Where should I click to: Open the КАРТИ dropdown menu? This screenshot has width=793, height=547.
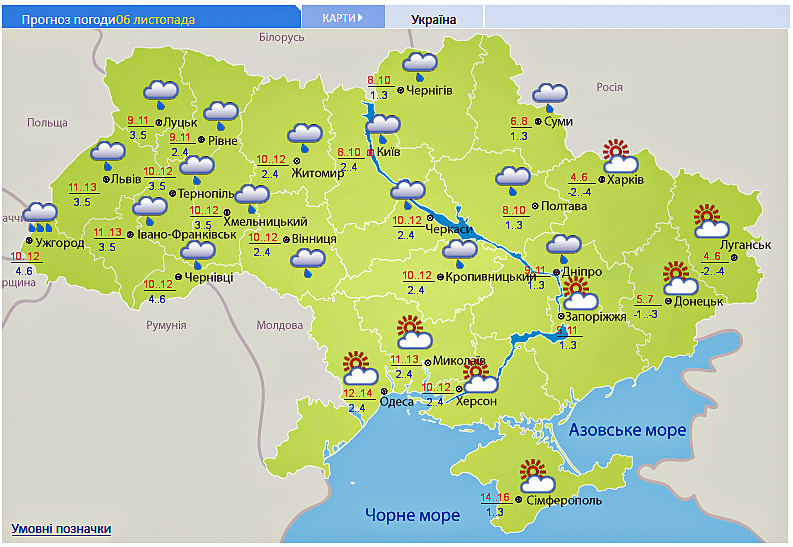(x=342, y=18)
